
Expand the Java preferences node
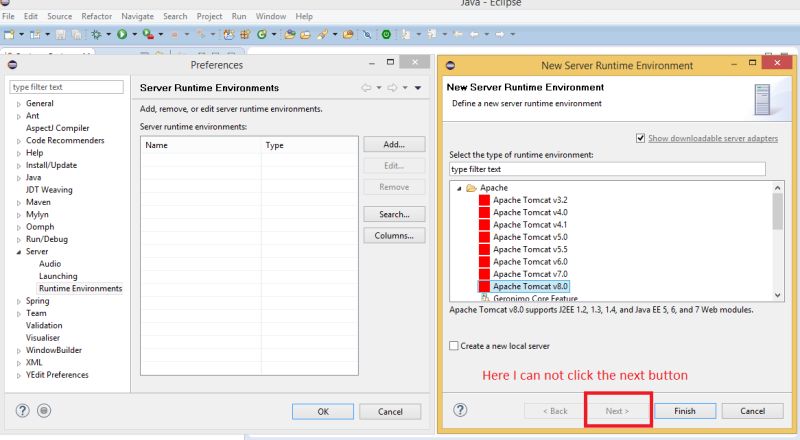(x=19, y=178)
